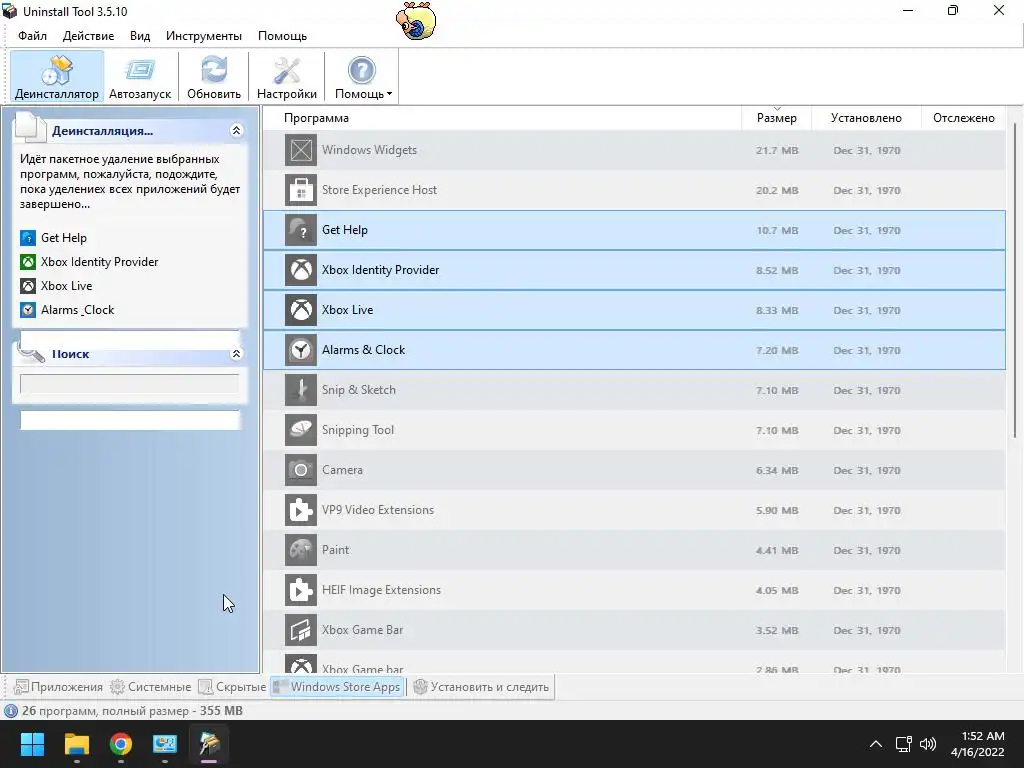Select the Snipping Tool entry
The image size is (1024, 768).
[357, 430]
